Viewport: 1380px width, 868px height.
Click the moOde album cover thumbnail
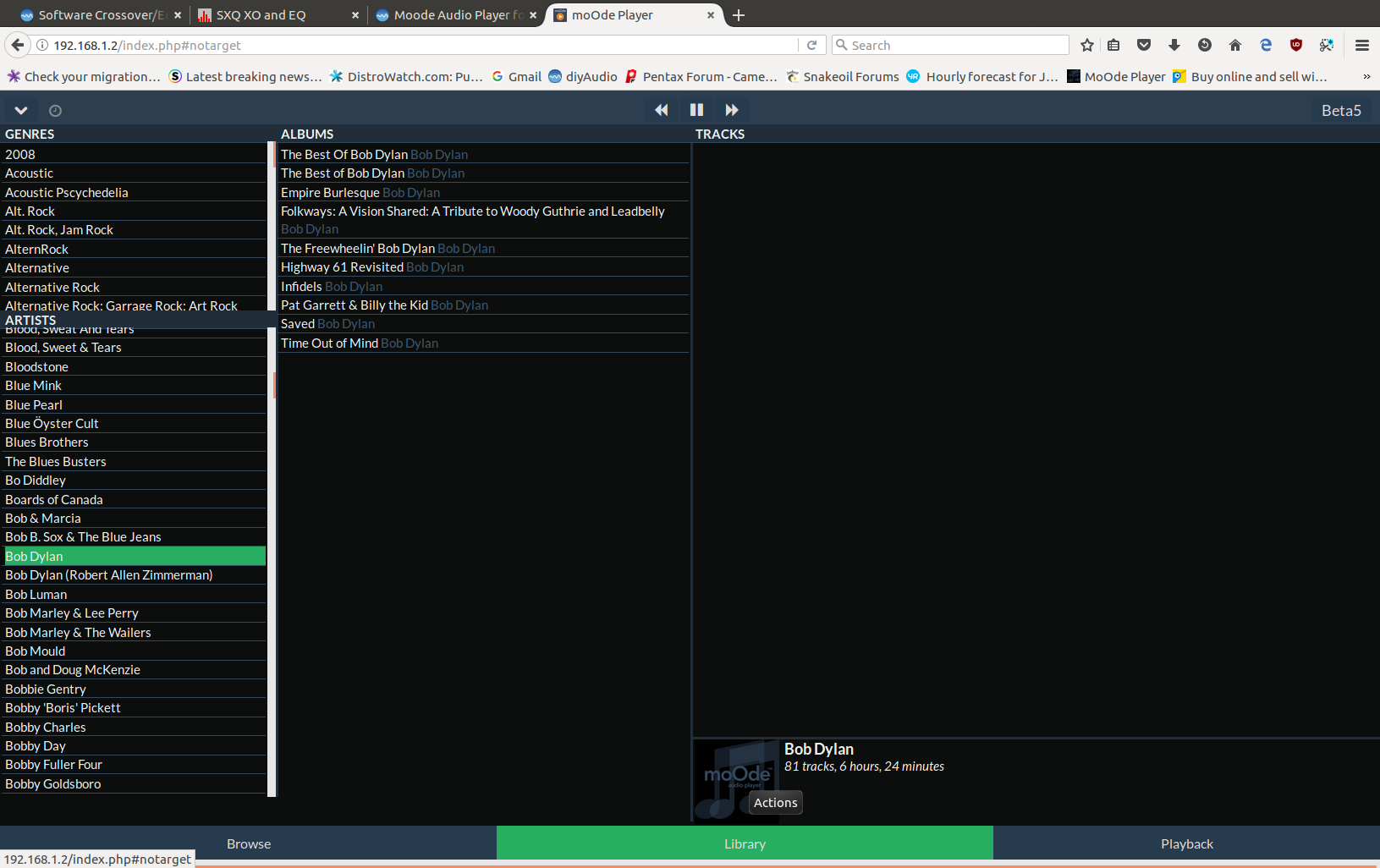coord(737,780)
